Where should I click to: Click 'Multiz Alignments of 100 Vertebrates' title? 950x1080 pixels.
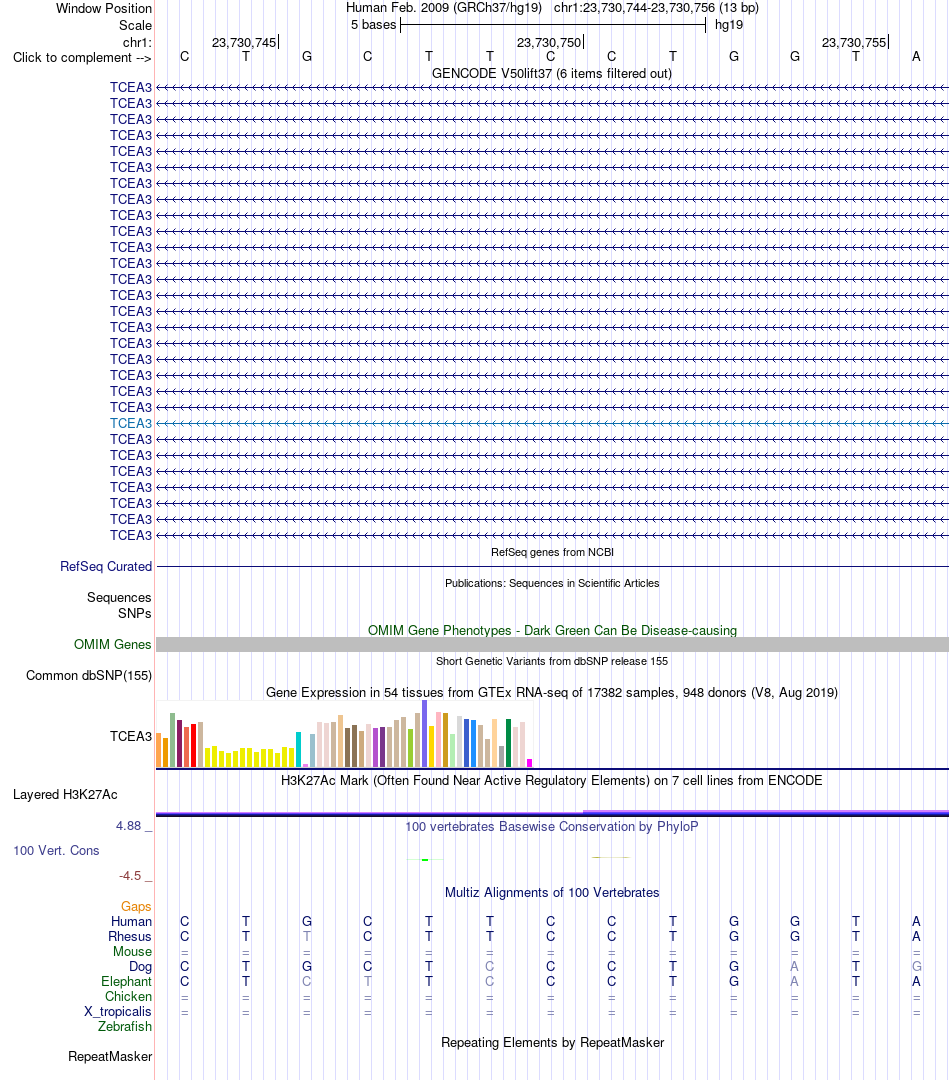[x=552, y=893]
